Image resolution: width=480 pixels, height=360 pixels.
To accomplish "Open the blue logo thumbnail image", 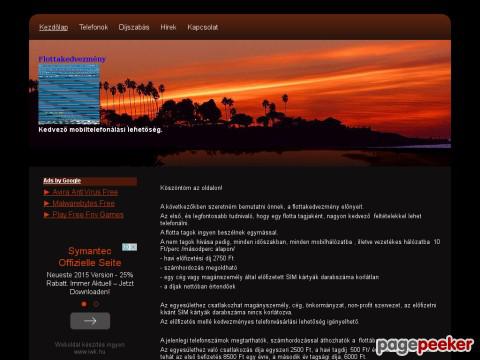I will coord(69,94).
